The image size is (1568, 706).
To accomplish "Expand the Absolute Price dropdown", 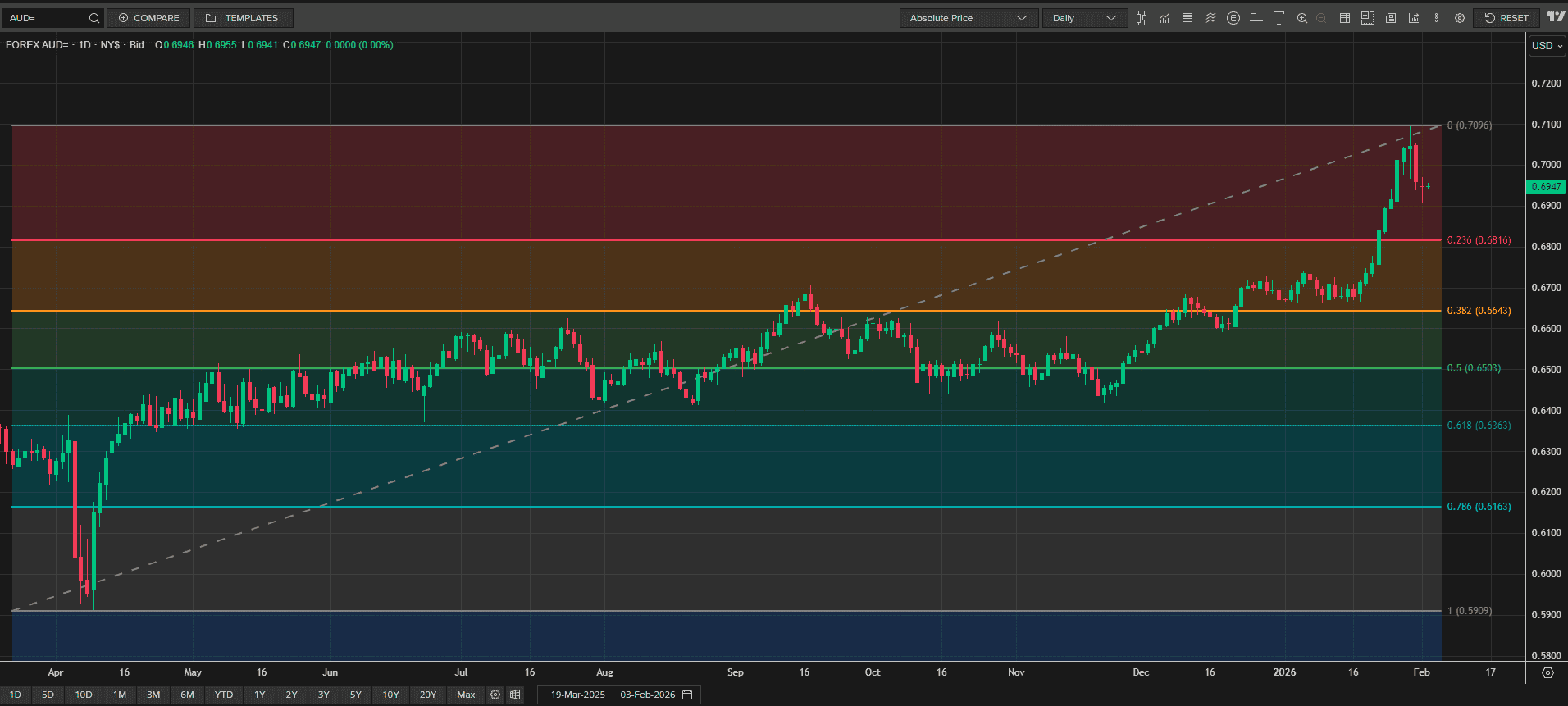I will point(969,18).
